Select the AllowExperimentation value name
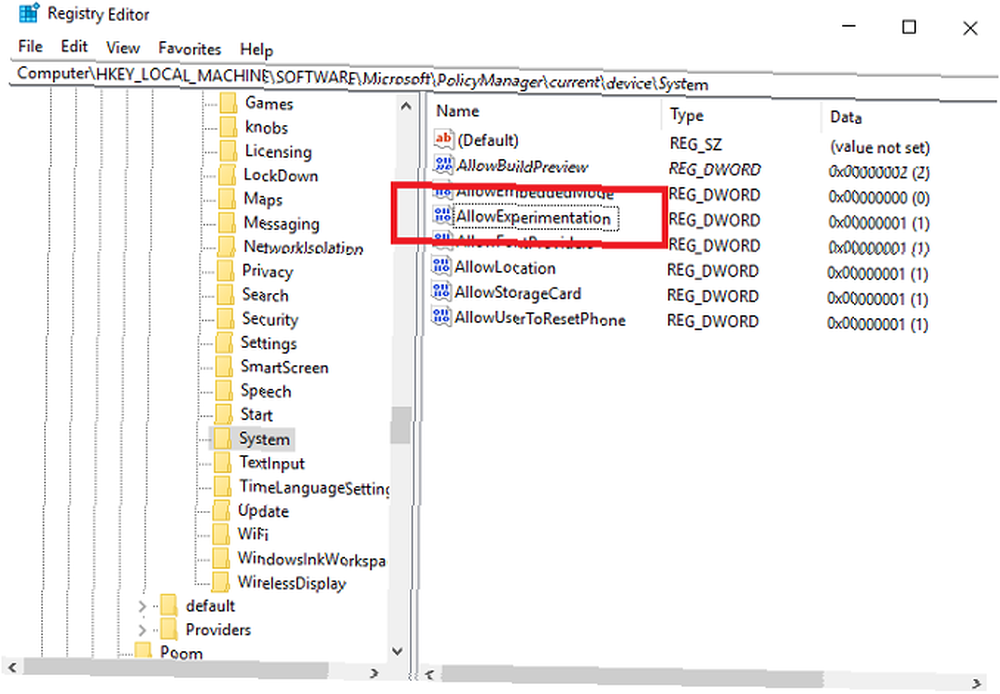Screen dimensions: 1000x694 (534, 218)
